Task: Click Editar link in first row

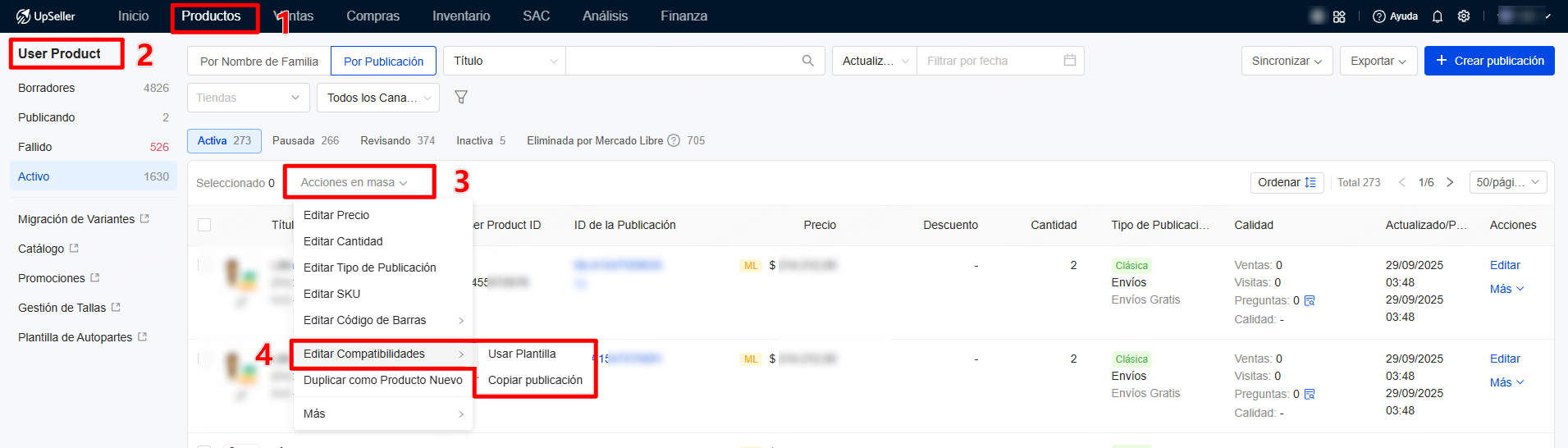Action: click(1504, 265)
